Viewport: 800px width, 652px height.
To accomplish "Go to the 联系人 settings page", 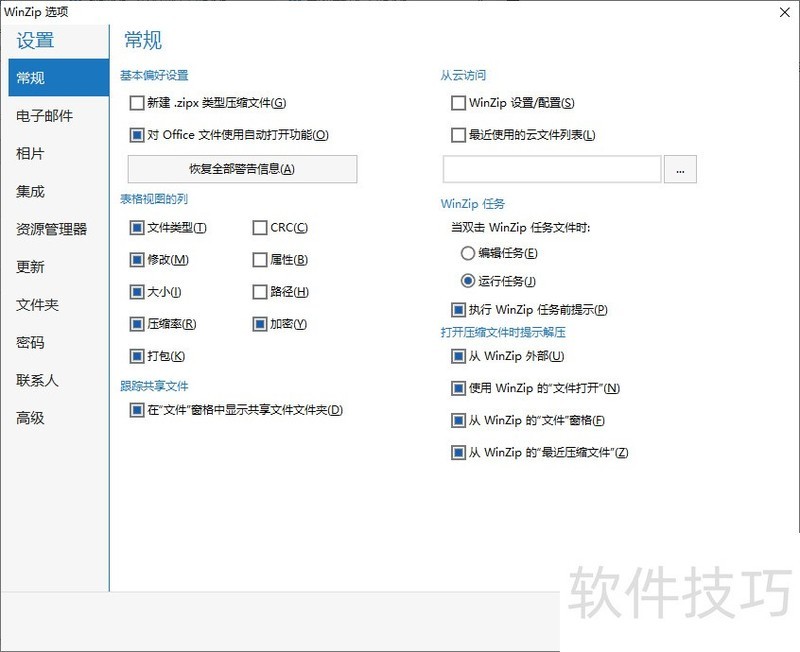I will pyautogui.click(x=59, y=380).
